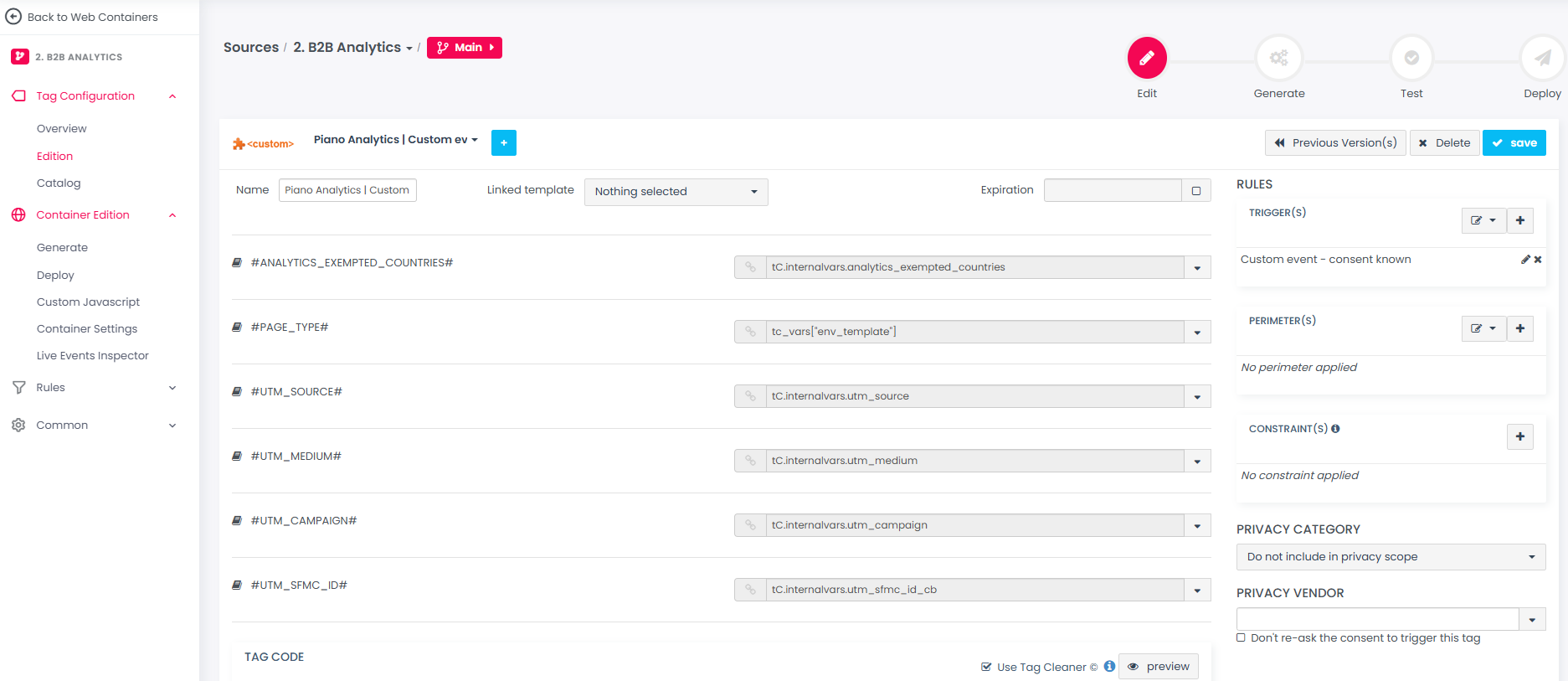Expand the #PAGE_TYPE# variable dropdown arrow
Viewport: 1568px width, 681px height.
[x=1197, y=333]
